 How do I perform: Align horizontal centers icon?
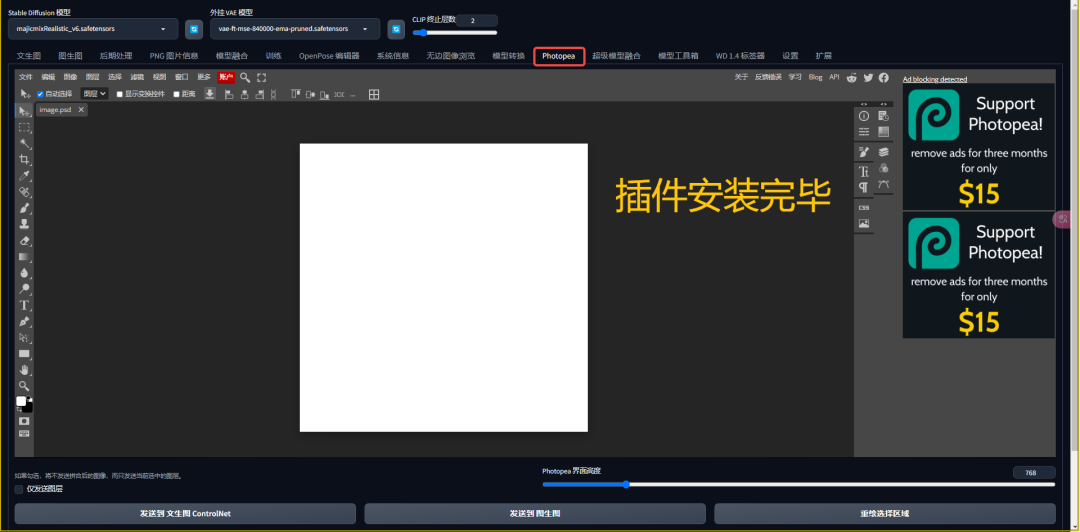pyautogui.click(x=245, y=94)
